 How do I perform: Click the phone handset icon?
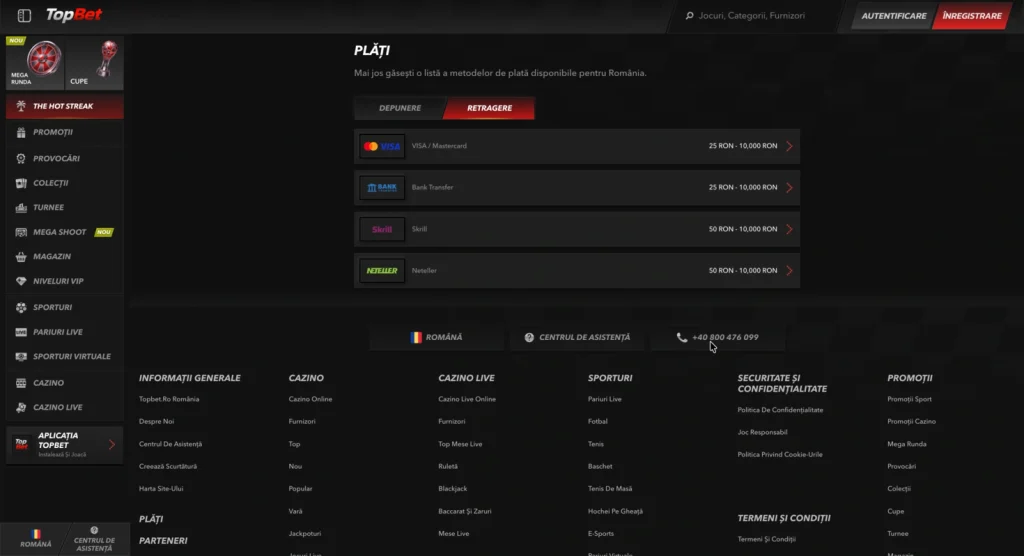point(682,337)
